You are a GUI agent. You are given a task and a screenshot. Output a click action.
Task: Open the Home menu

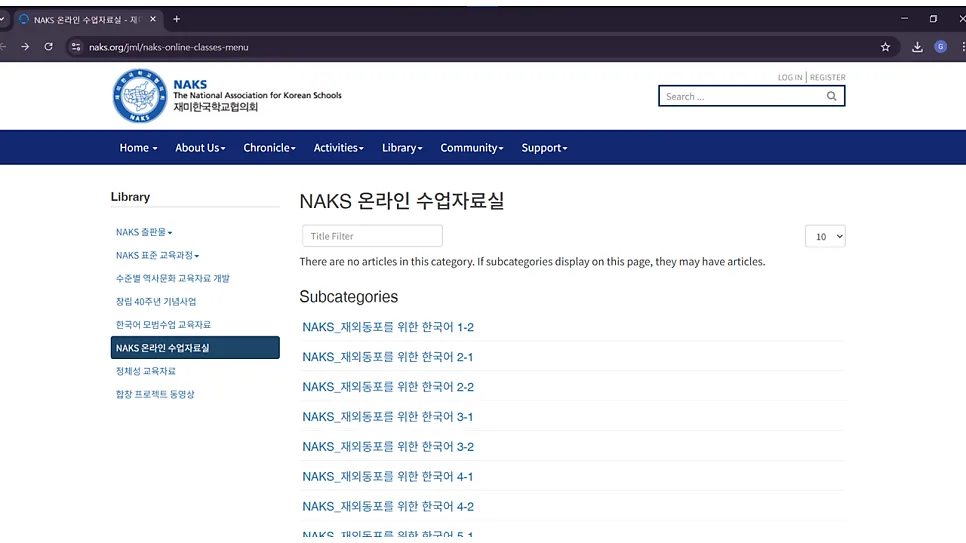[138, 148]
